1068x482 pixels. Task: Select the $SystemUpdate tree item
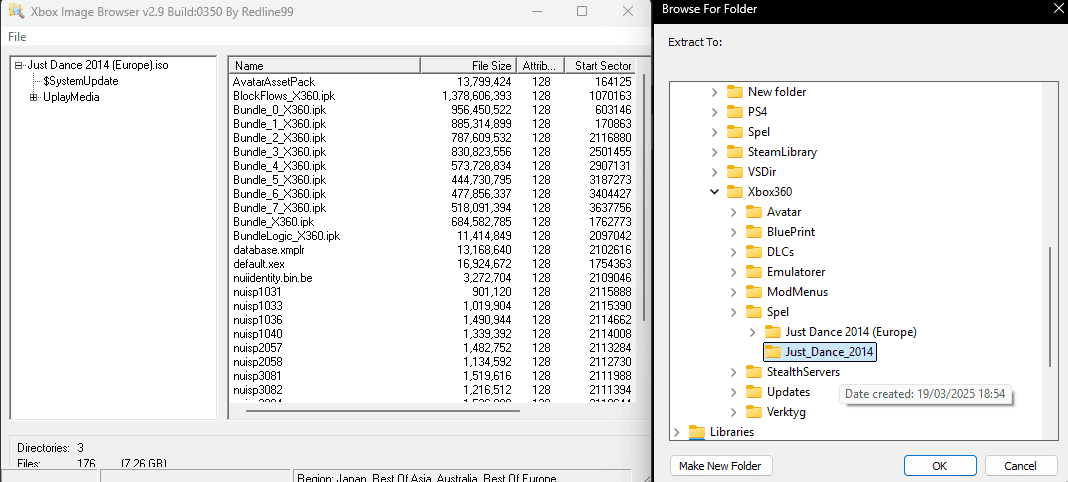tap(80, 81)
